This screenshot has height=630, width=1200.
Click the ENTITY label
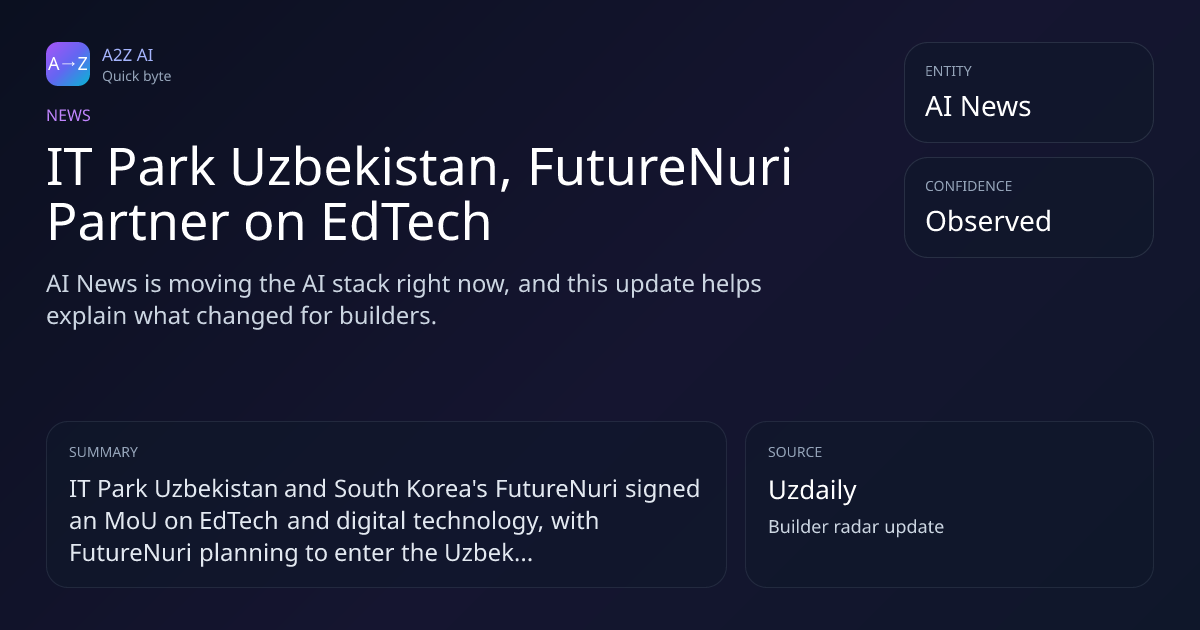pos(948,71)
